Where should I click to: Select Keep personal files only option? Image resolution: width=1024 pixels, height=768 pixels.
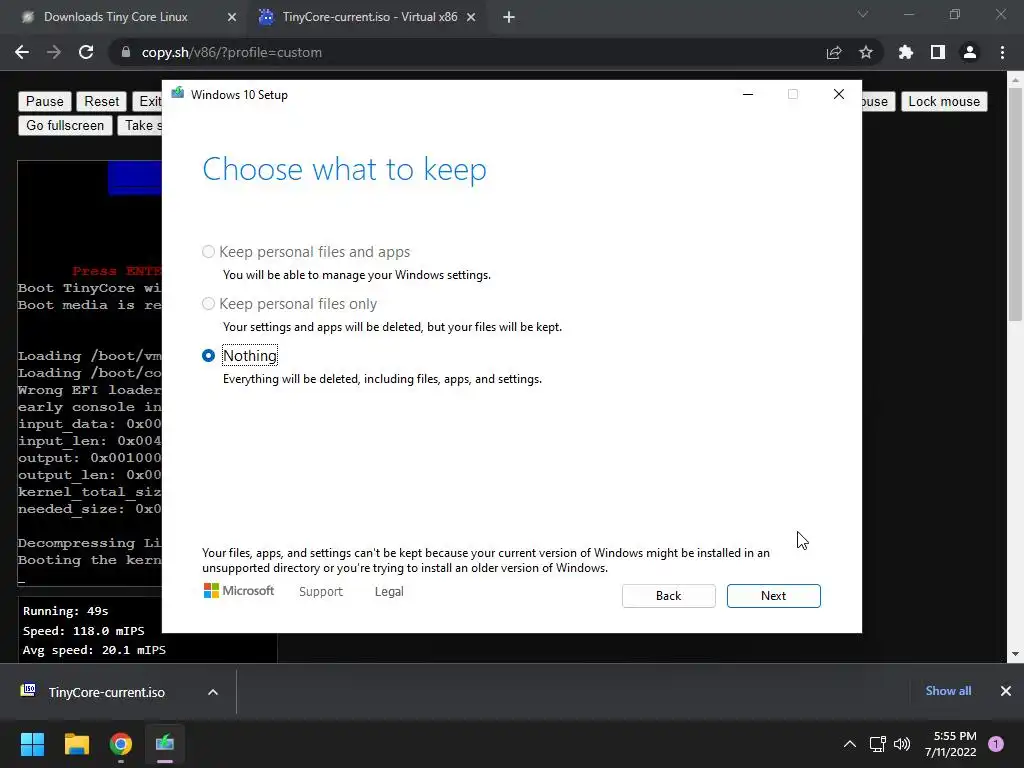point(208,304)
